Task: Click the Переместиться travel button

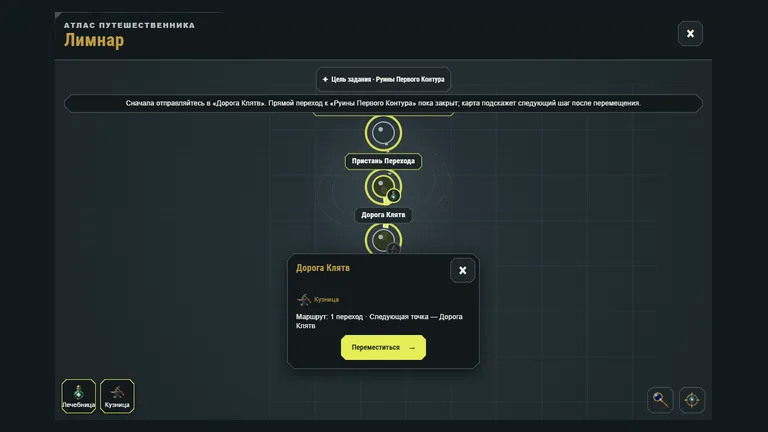Action: (x=383, y=347)
